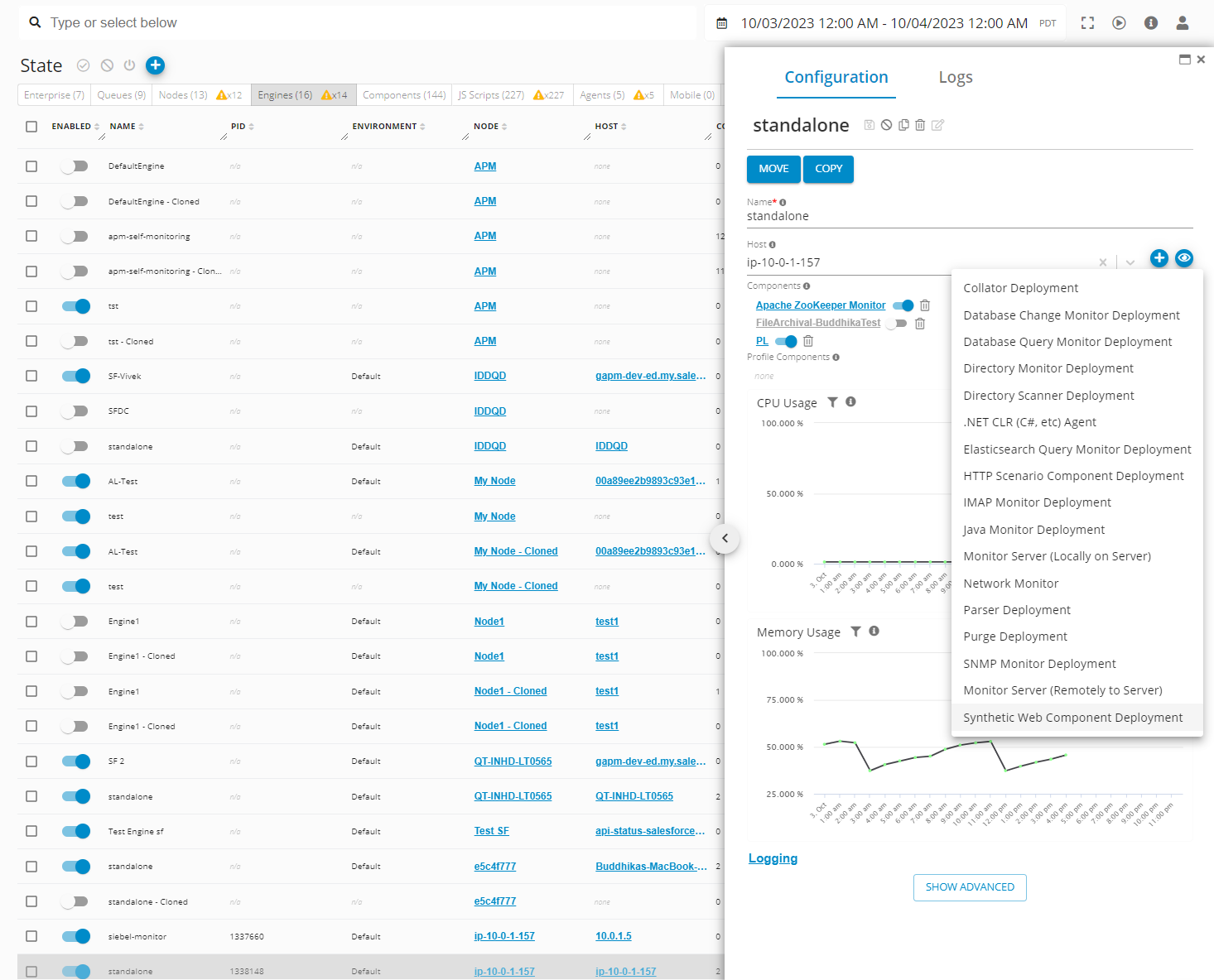Click the duplicate icon beside standalone title

pyautogui.click(x=903, y=125)
